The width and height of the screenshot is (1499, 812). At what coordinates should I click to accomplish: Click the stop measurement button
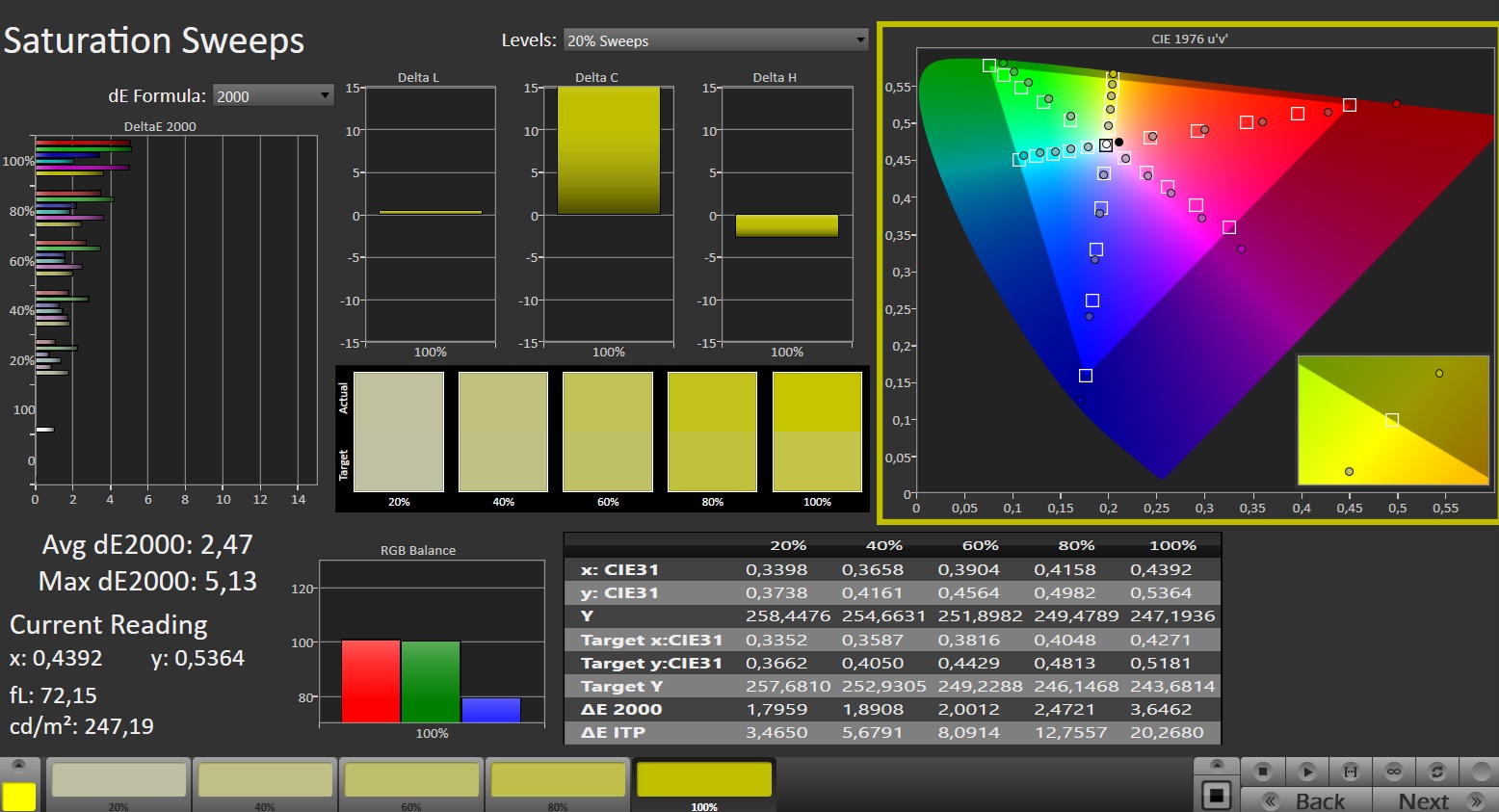click(x=1263, y=772)
